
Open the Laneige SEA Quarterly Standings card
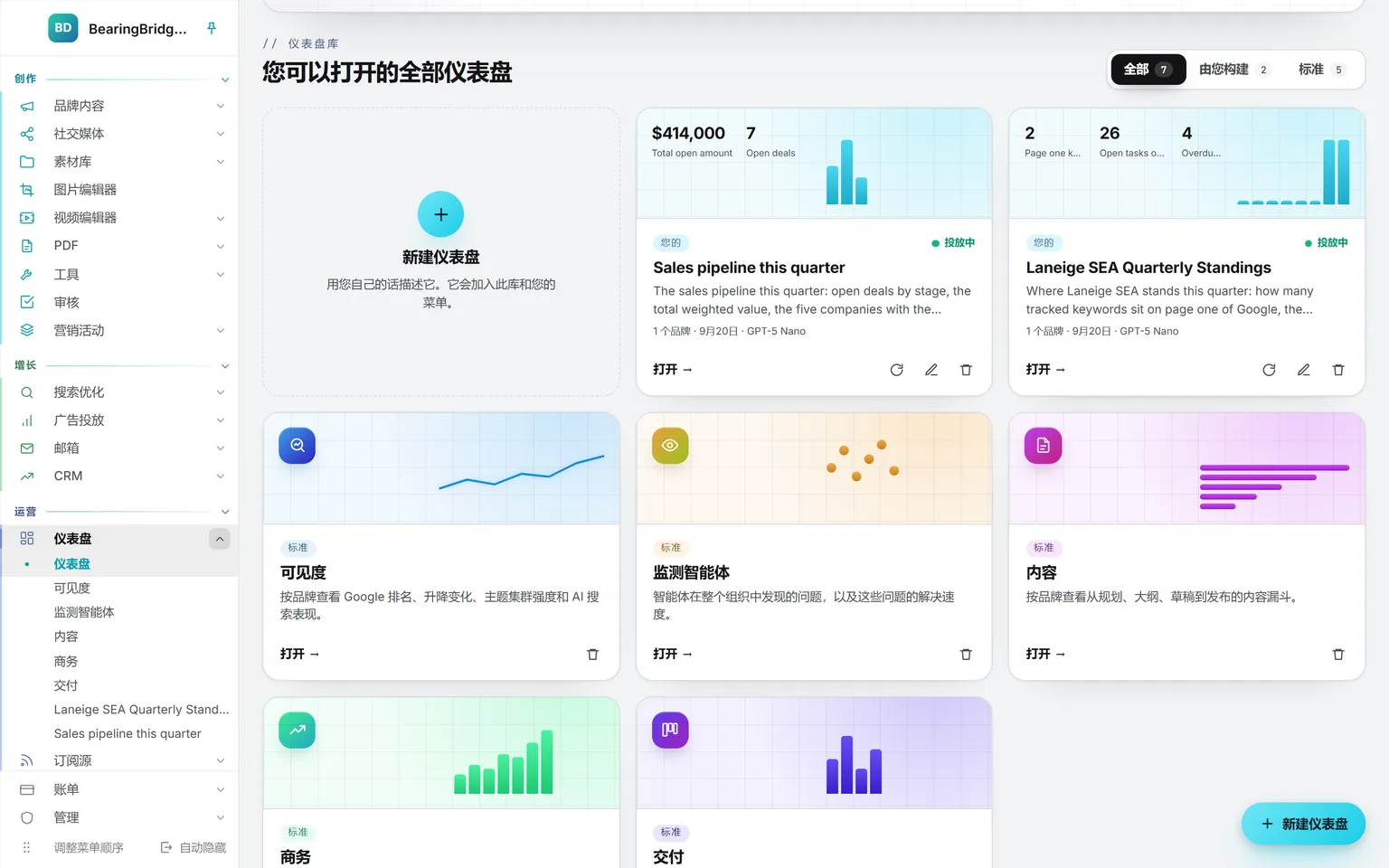(x=1045, y=370)
